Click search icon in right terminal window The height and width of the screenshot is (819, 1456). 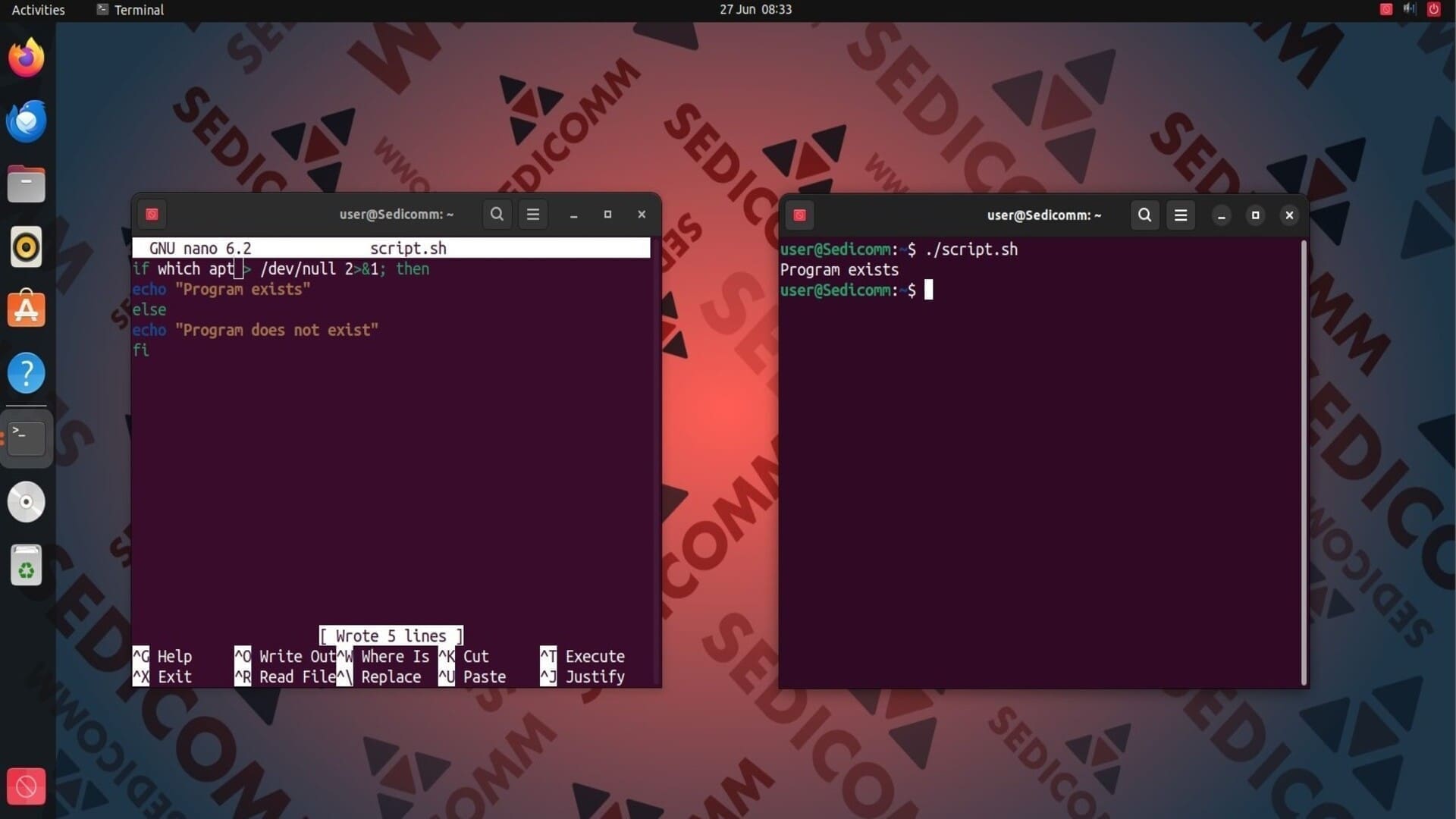tap(1144, 215)
